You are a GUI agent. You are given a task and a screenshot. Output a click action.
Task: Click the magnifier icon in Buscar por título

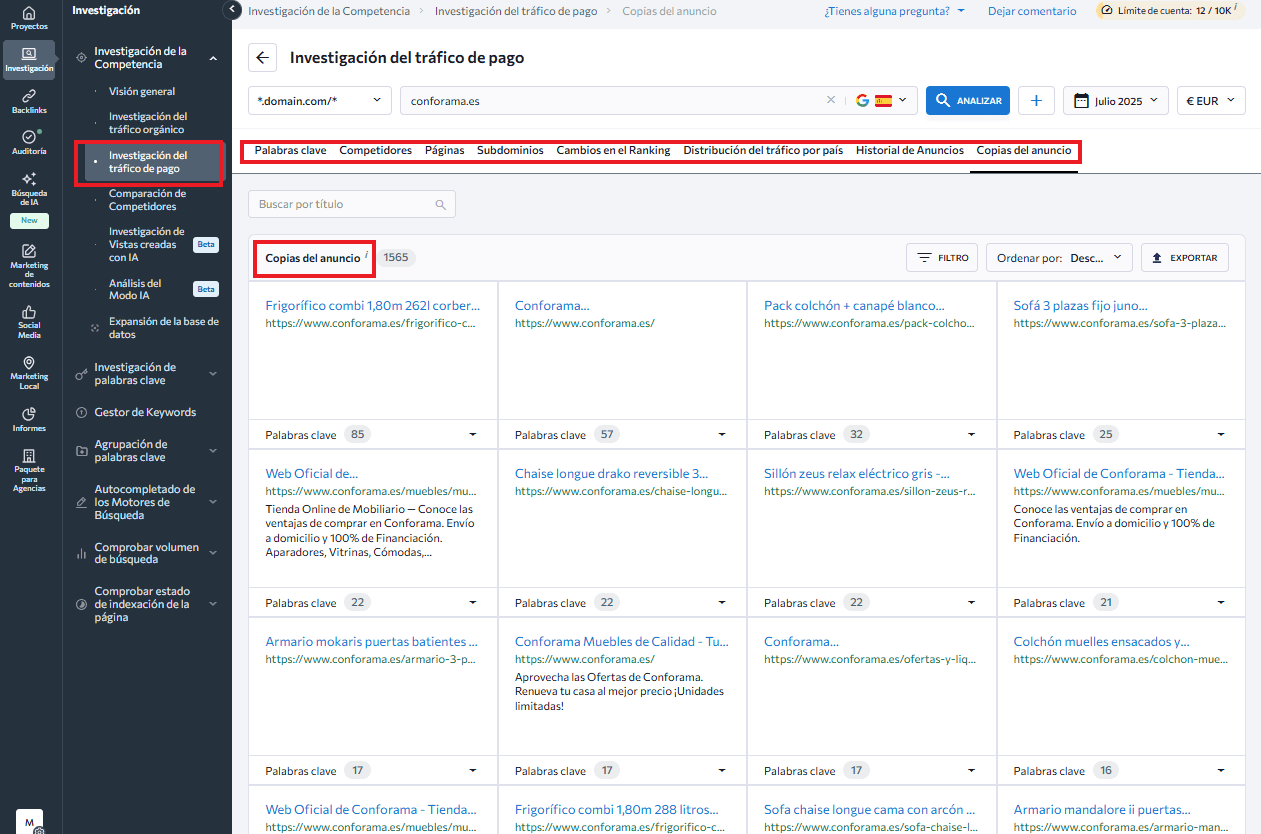click(x=441, y=204)
